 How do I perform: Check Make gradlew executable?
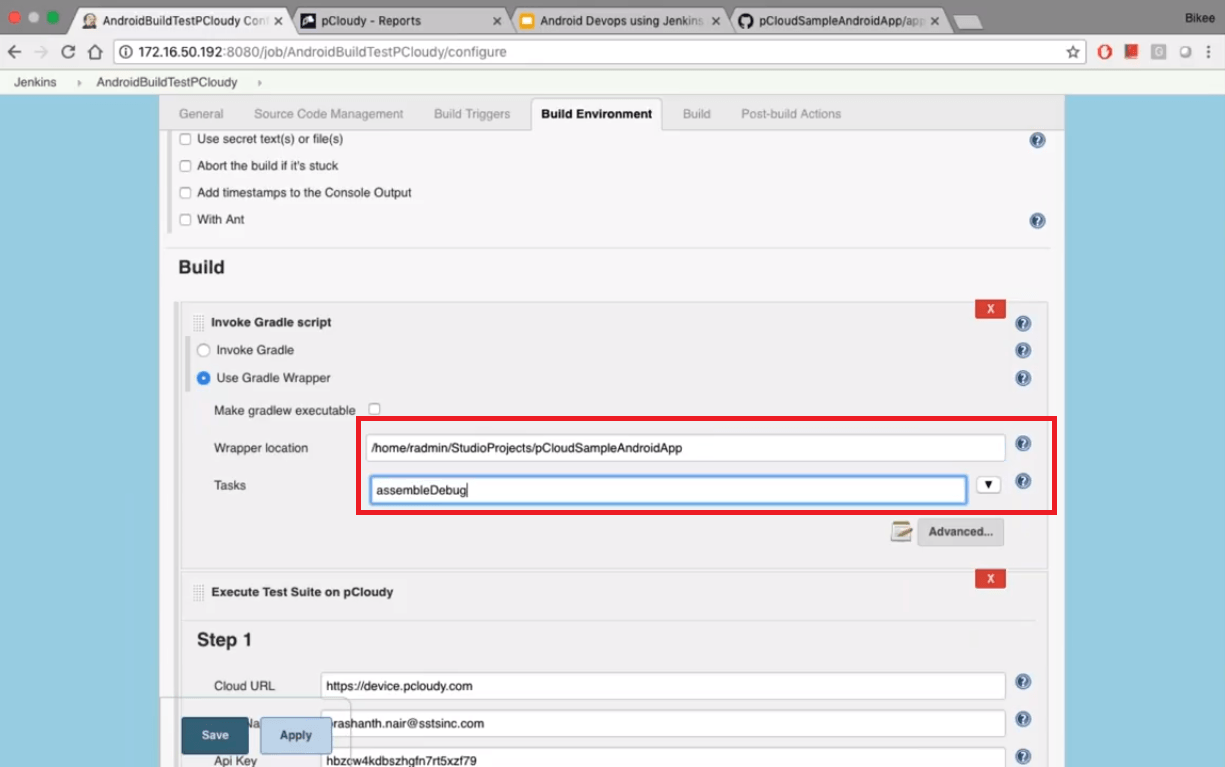(x=375, y=409)
